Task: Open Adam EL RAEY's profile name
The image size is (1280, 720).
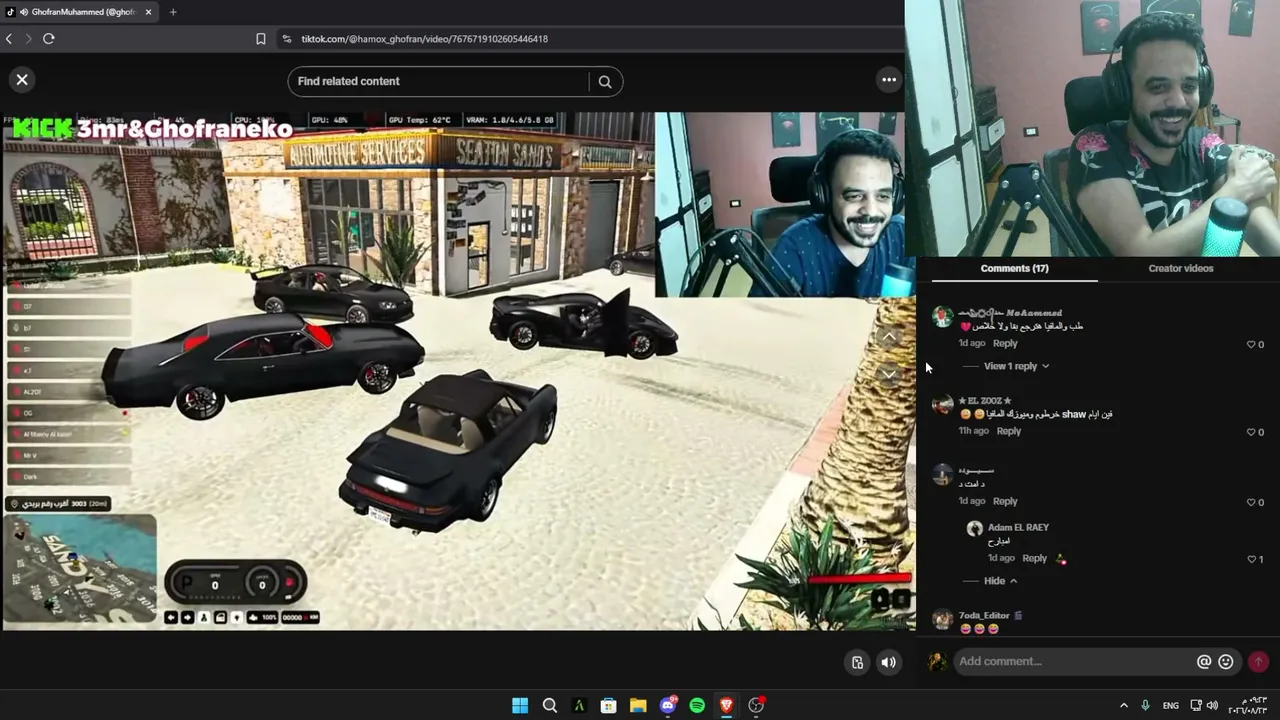Action: pyautogui.click(x=1018, y=527)
